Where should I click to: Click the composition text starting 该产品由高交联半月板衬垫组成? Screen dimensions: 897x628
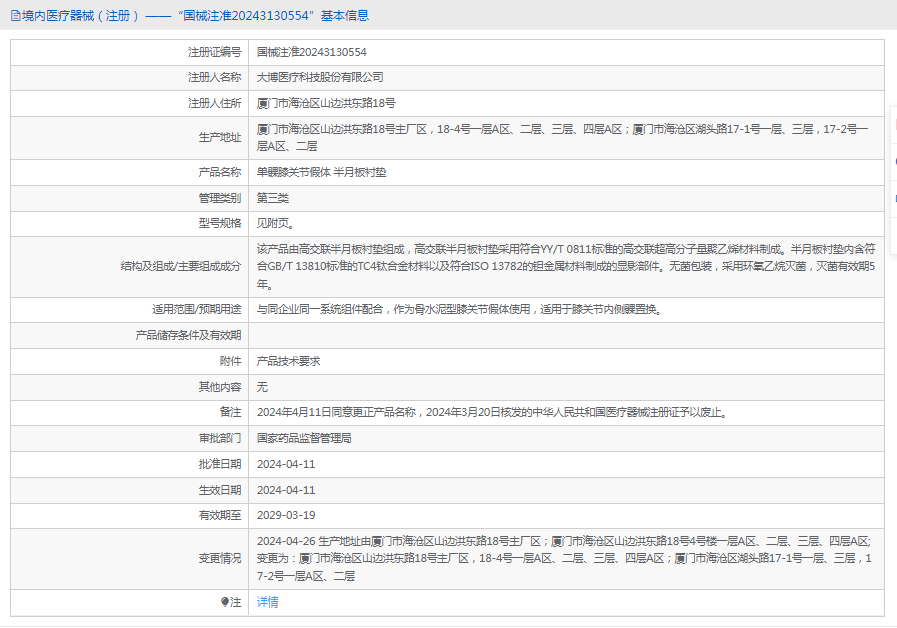coord(566,266)
